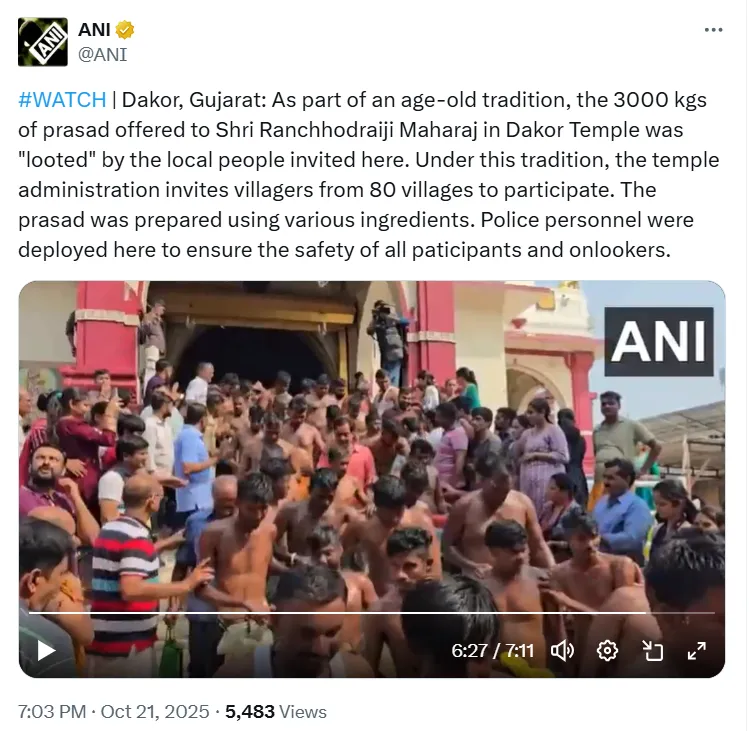The image size is (749, 731).
Task: Open the ANI profile avatar
Action: tap(43, 42)
